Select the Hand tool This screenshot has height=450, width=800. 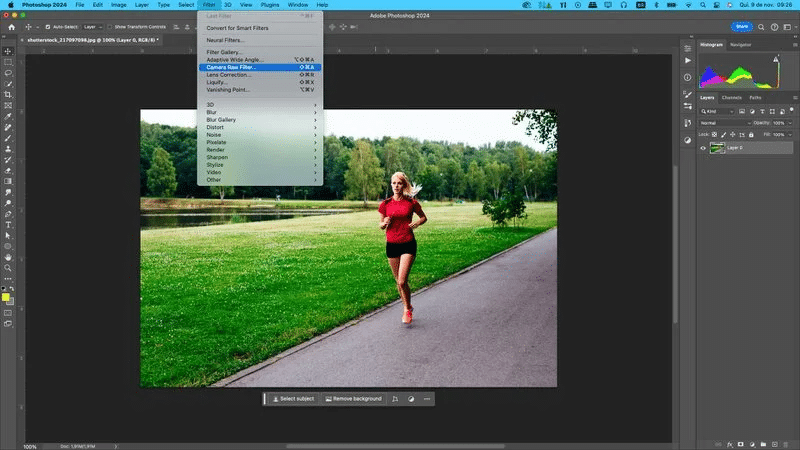tap(8, 257)
